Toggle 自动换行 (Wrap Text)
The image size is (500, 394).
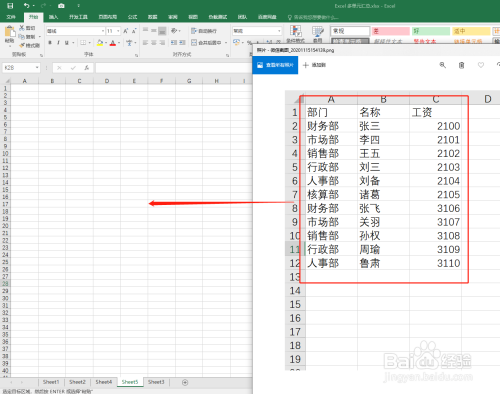click(204, 31)
